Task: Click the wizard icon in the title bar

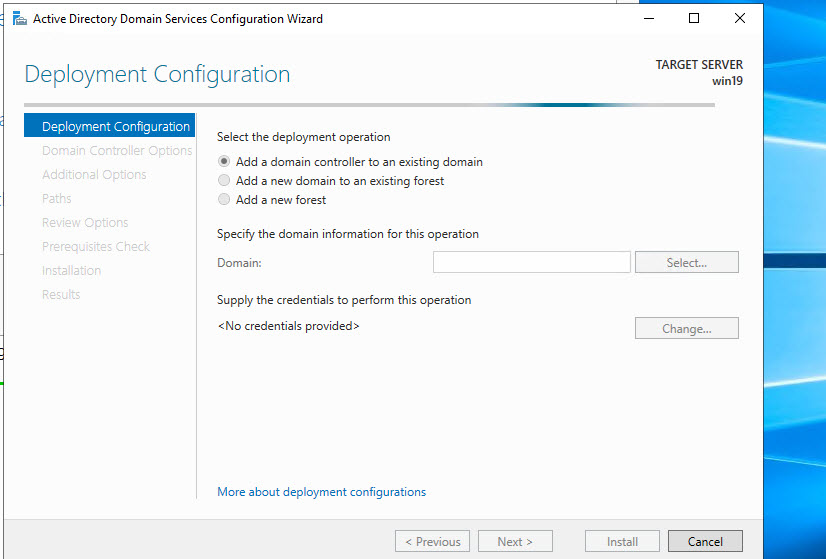Action: (x=17, y=18)
